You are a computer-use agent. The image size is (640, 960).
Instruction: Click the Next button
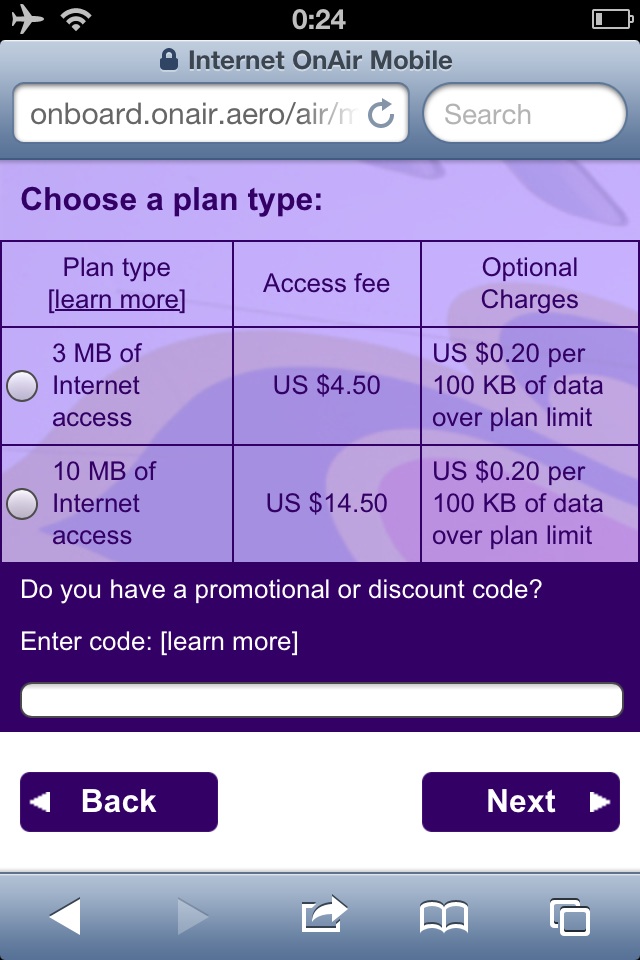point(521,801)
